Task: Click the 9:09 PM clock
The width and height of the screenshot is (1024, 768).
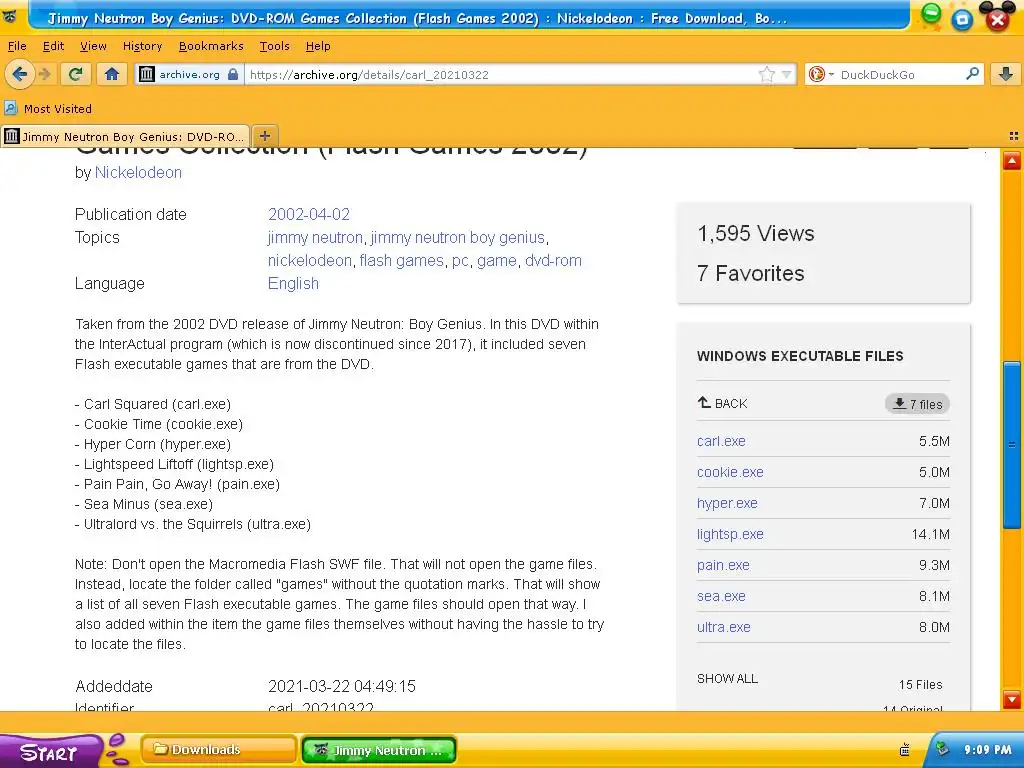Action: coord(987,749)
